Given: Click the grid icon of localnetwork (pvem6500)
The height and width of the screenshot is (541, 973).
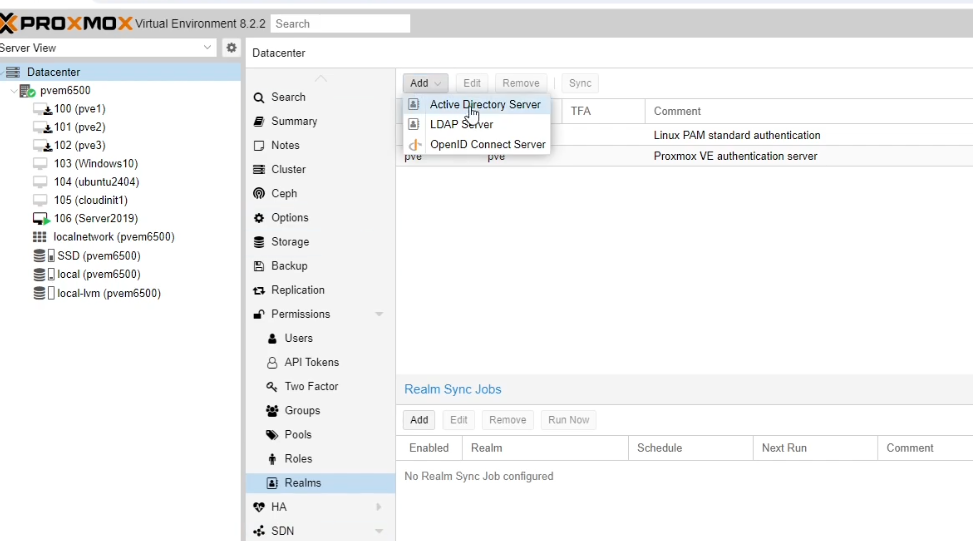Looking at the screenshot, I should [x=40, y=237].
